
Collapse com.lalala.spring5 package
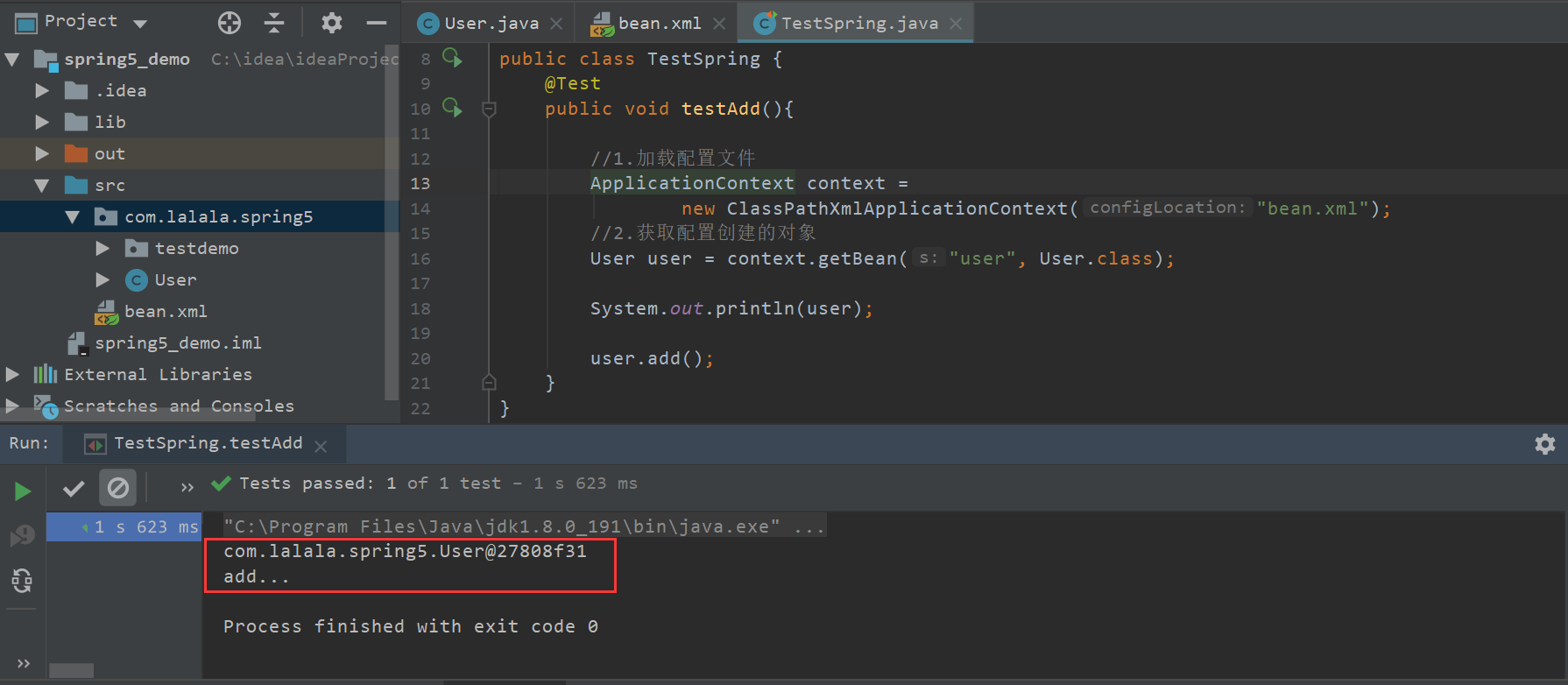[x=72, y=217]
